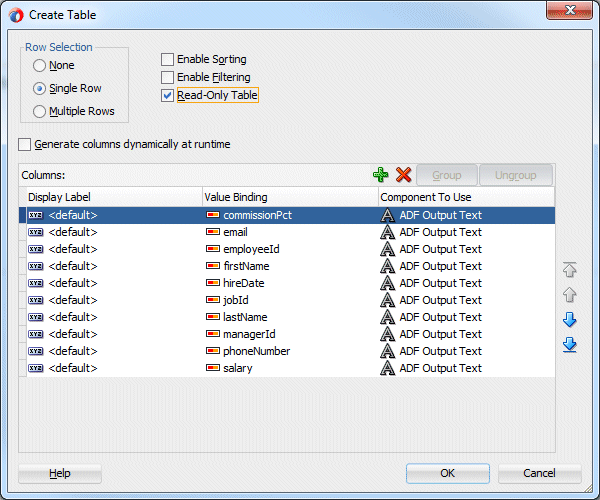Click ADF Output Text in salary row
The width and height of the screenshot is (600, 500).
click(x=440, y=368)
